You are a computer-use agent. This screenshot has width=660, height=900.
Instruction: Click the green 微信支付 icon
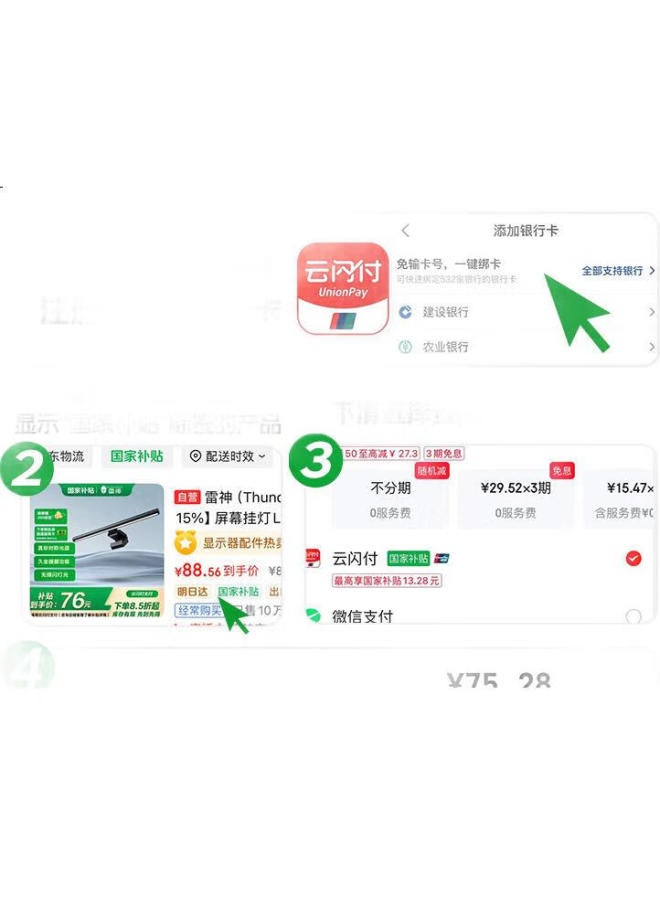(313, 615)
